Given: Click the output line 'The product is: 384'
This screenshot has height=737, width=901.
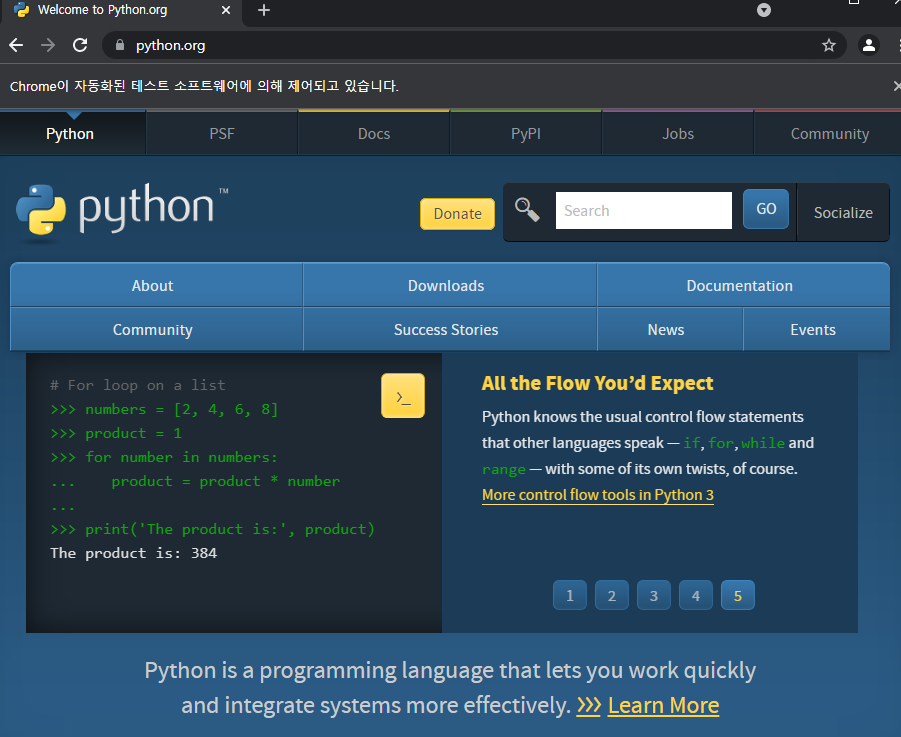Looking at the screenshot, I should click(133, 553).
